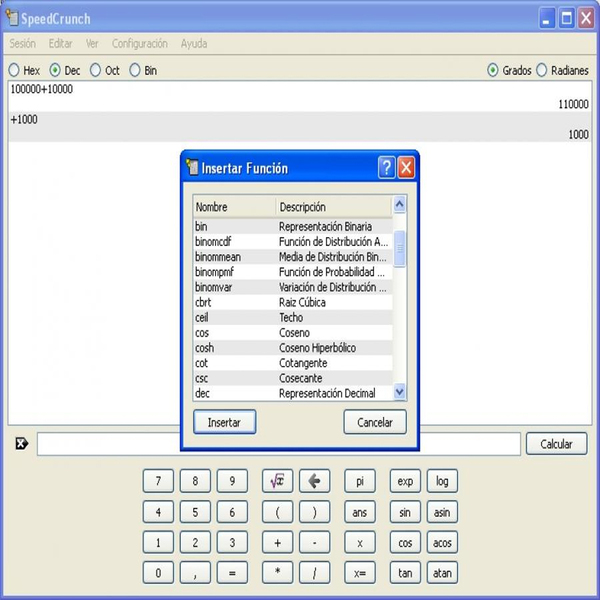Click the backspace arrow keypad button
This screenshot has width=600, height=600.
pos(314,481)
